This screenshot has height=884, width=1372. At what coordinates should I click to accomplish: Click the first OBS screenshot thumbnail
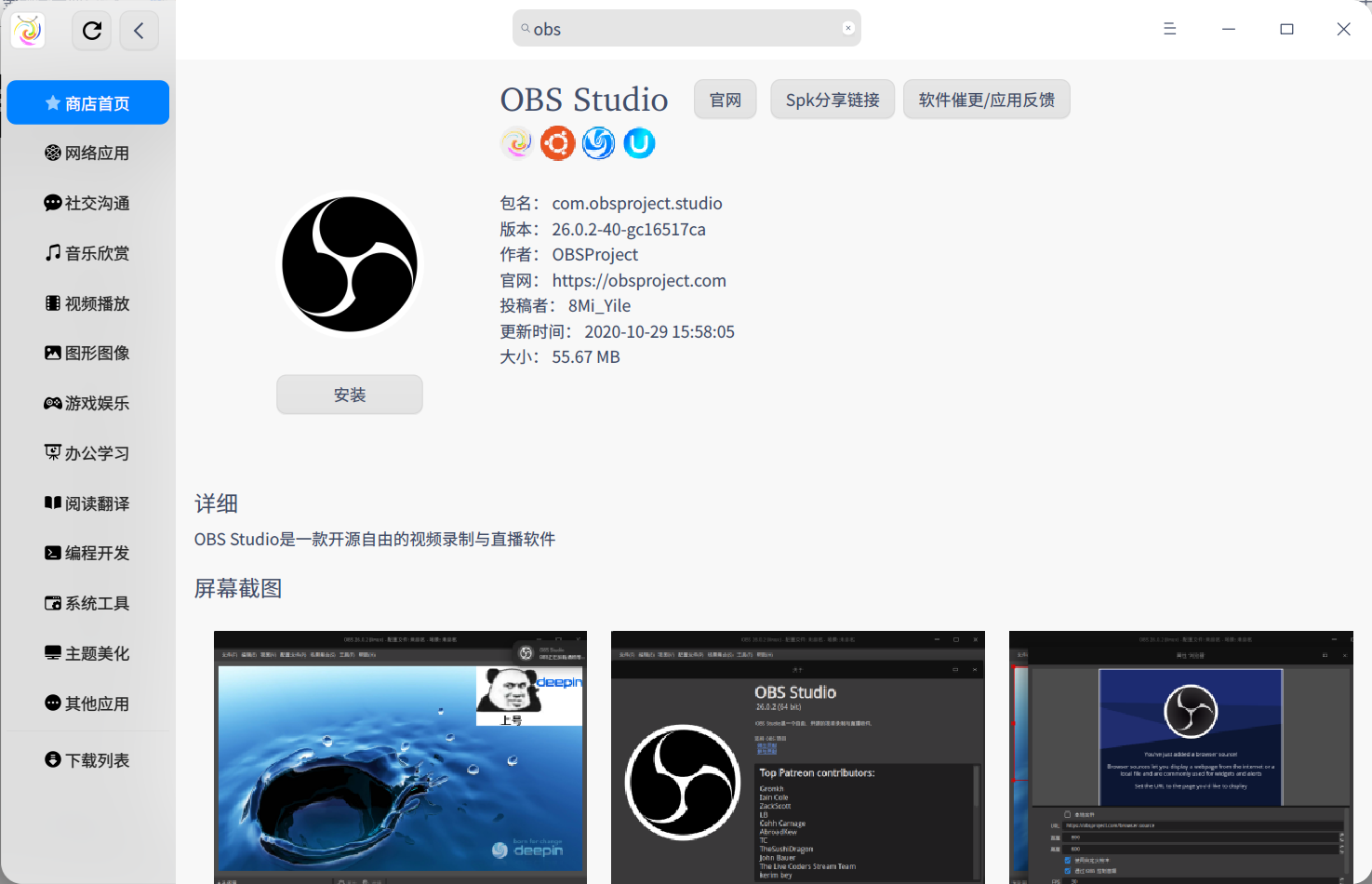[399, 756]
